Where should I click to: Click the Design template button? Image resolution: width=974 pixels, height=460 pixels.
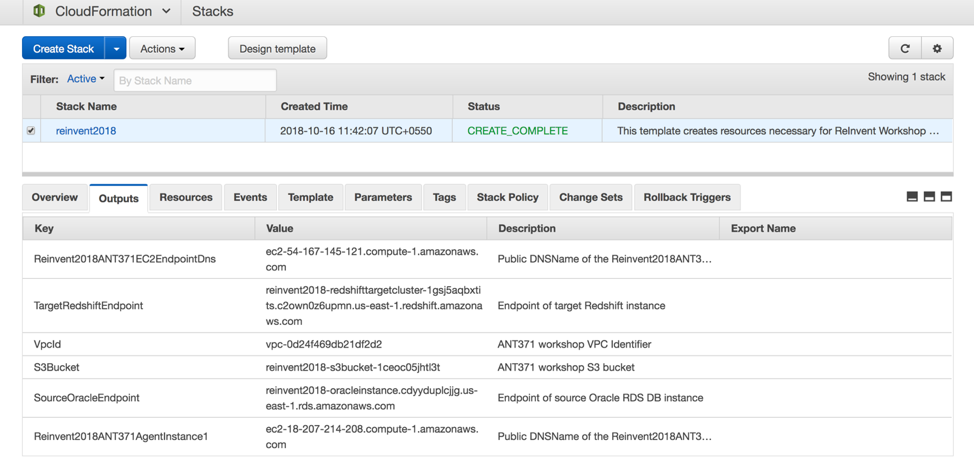pyautogui.click(x=278, y=48)
